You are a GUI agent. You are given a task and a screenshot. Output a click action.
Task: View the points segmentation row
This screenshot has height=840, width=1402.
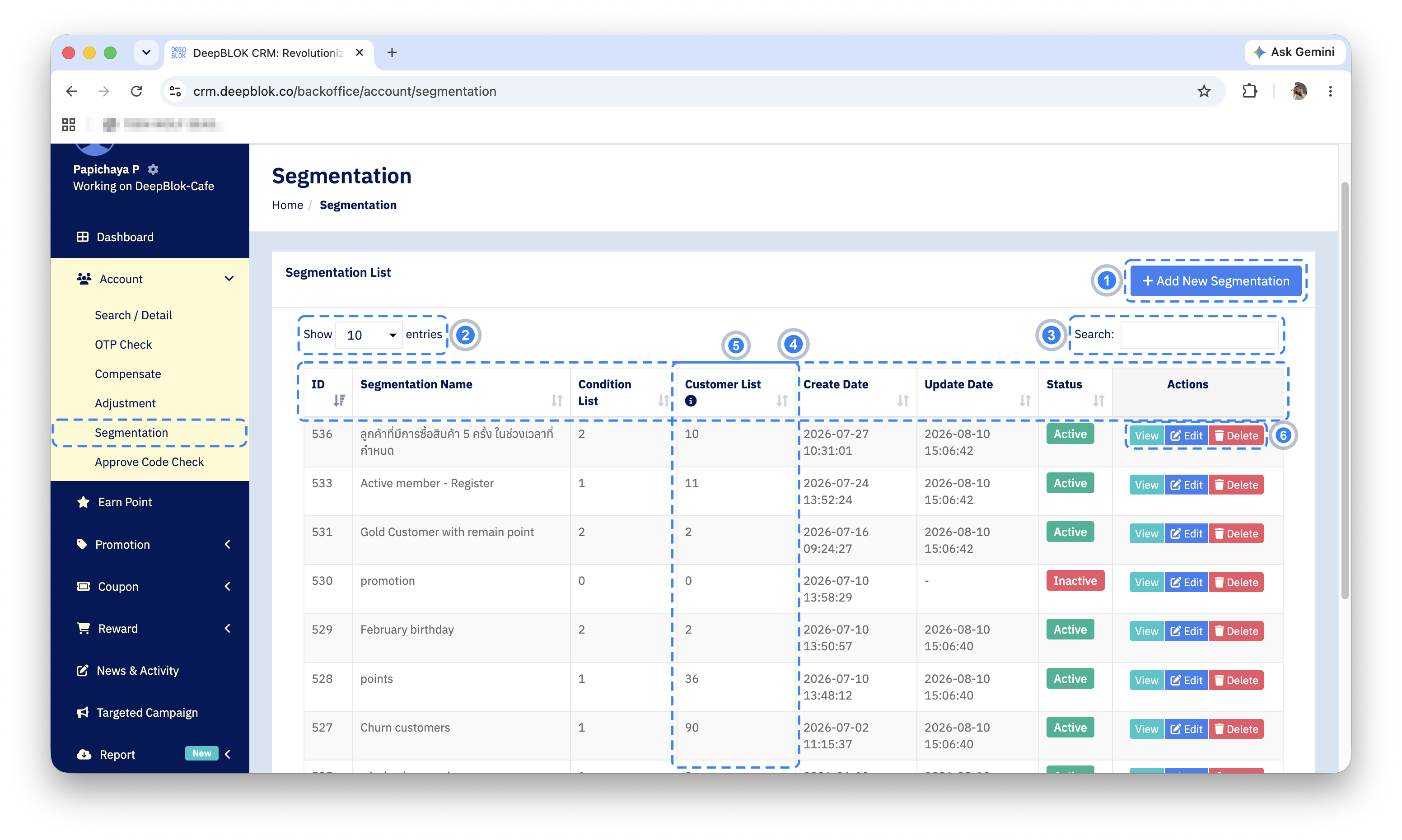click(x=1146, y=681)
